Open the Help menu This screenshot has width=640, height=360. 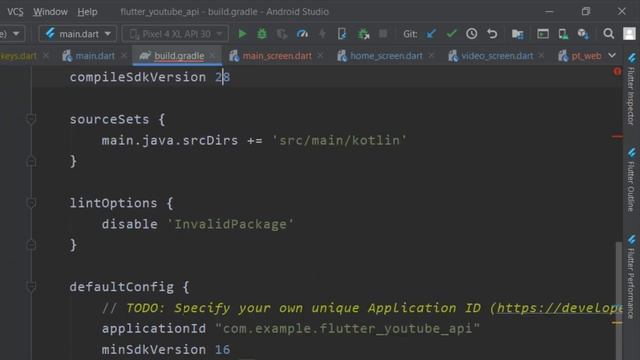(87, 12)
